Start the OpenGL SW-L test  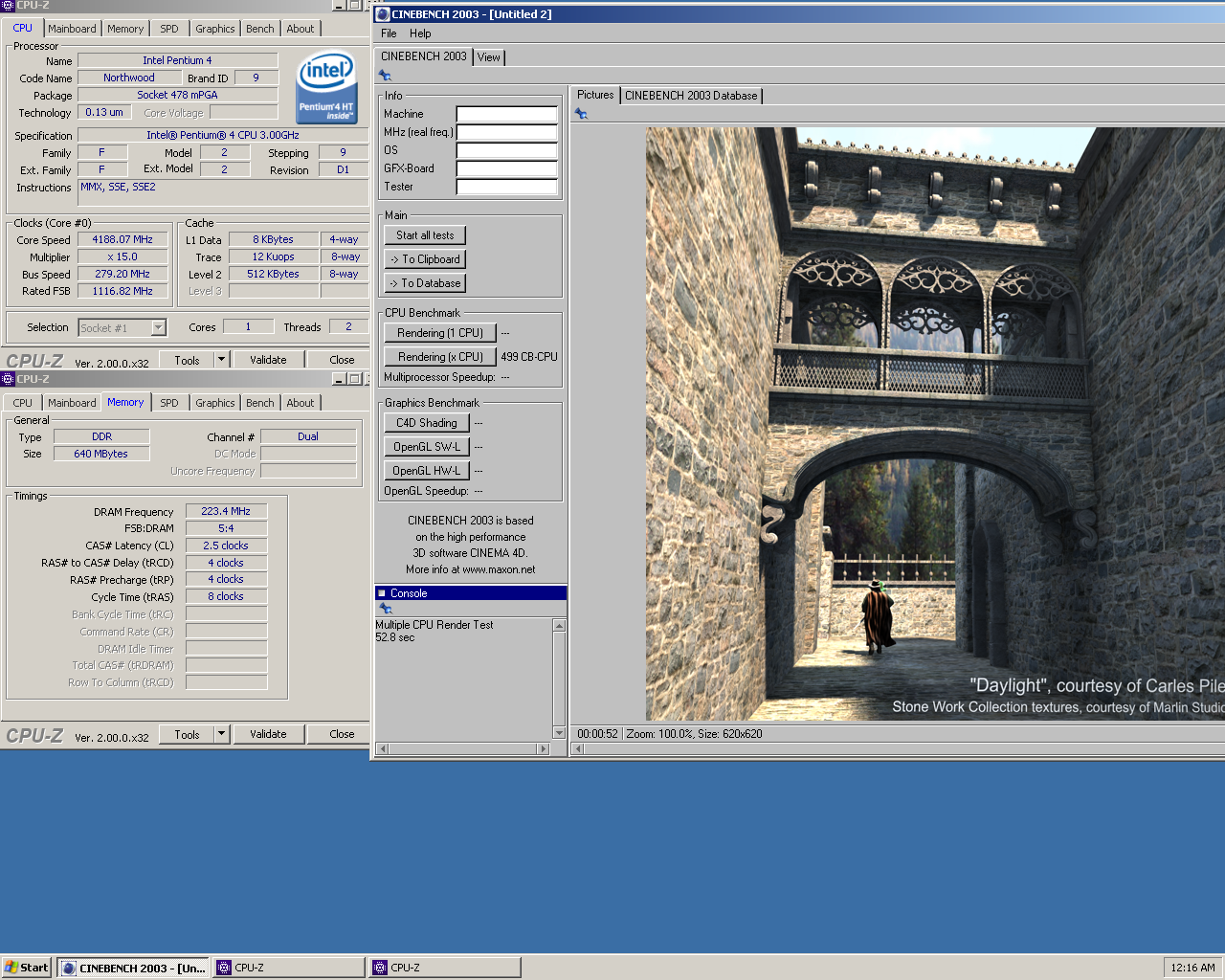tap(427, 447)
